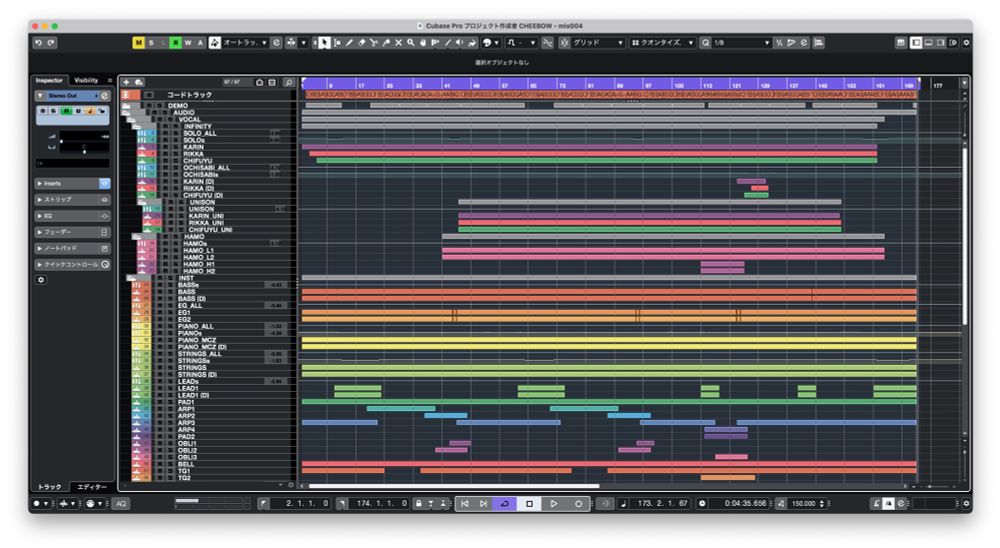This screenshot has width=1000, height=548.
Task: Click the AQ button in the transport bar
Action: click(121, 503)
